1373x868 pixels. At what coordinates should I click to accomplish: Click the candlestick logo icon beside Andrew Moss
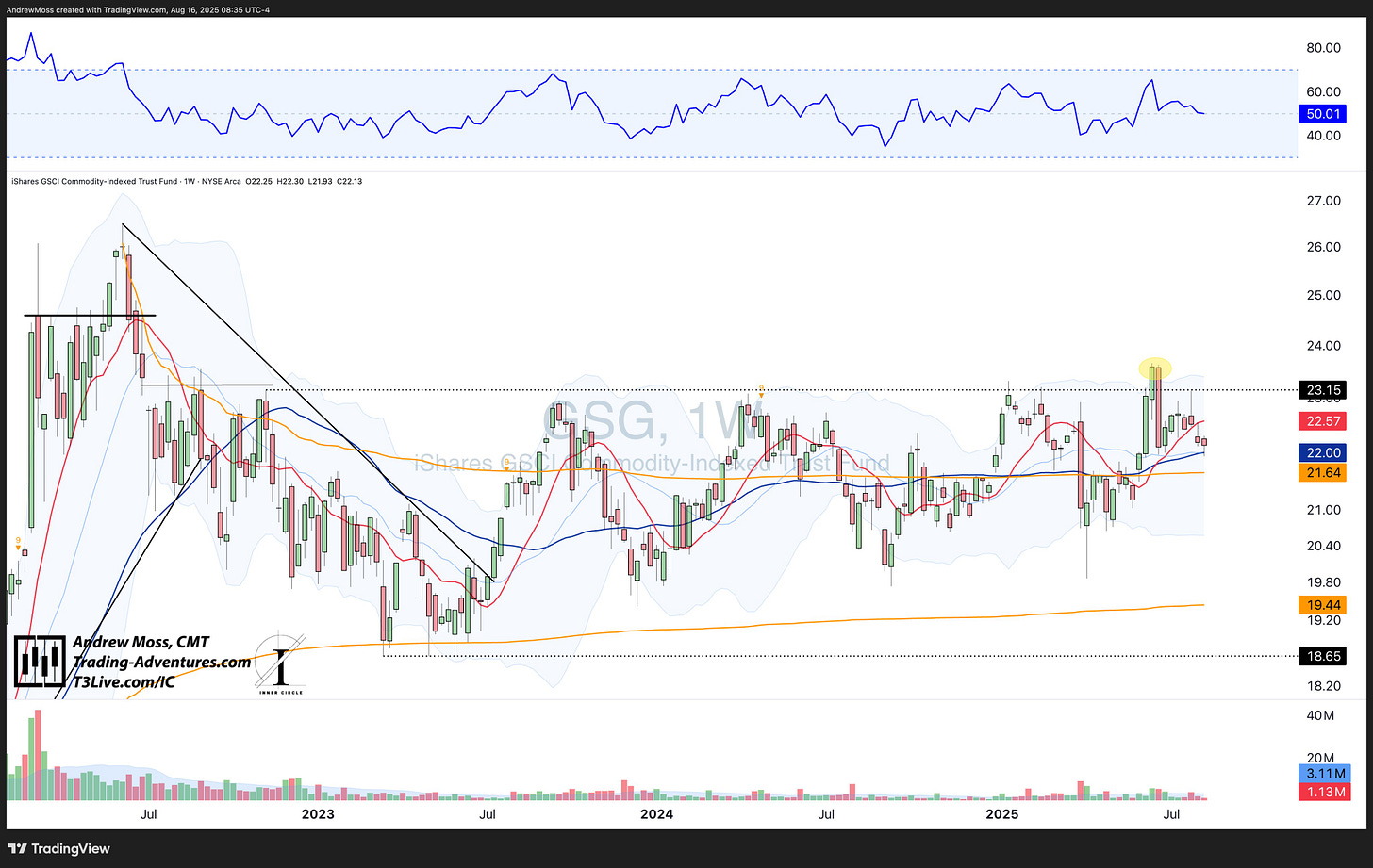click(41, 662)
